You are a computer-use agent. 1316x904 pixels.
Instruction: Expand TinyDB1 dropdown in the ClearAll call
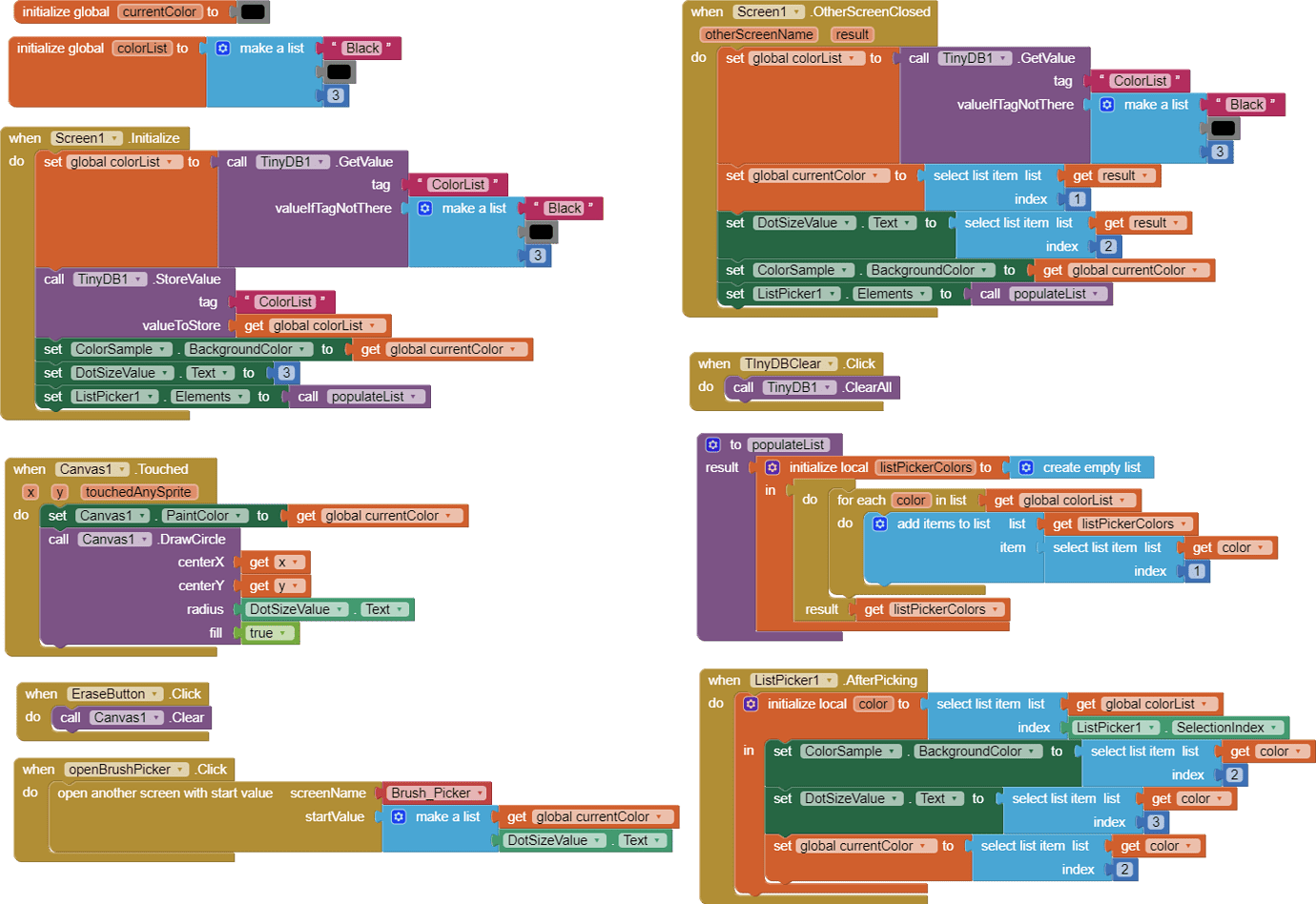(x=828, y=388)
